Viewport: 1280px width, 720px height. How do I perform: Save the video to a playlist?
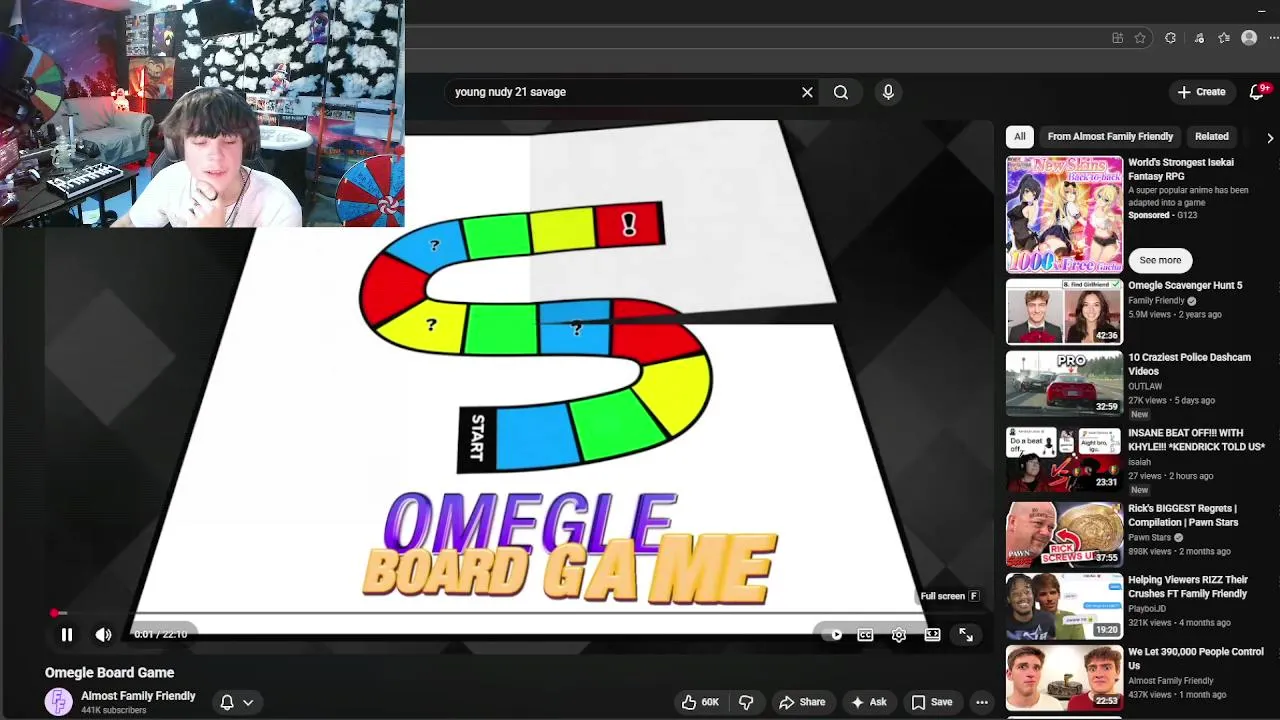coord(932,702)
